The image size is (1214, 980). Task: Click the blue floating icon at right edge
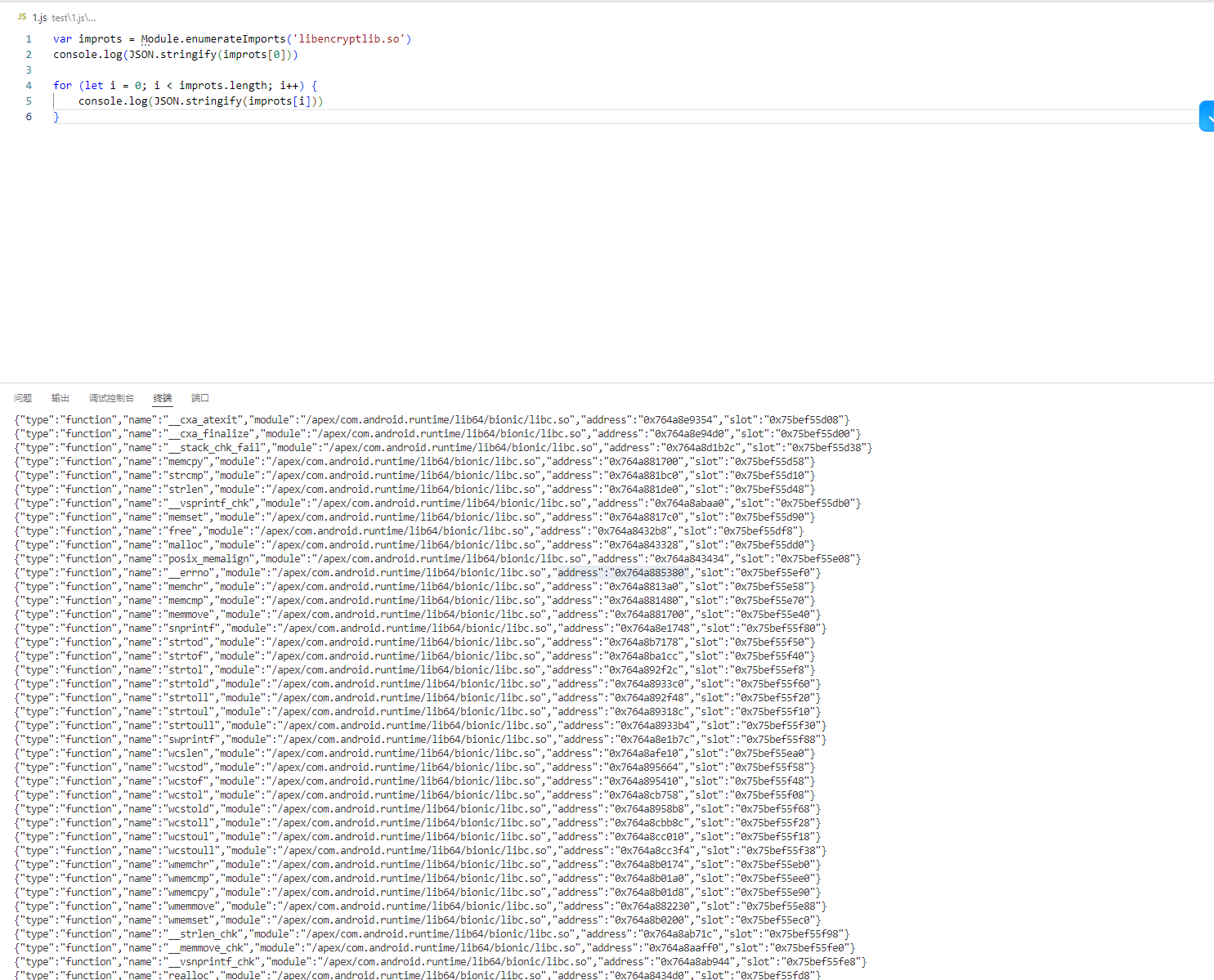1207,117
